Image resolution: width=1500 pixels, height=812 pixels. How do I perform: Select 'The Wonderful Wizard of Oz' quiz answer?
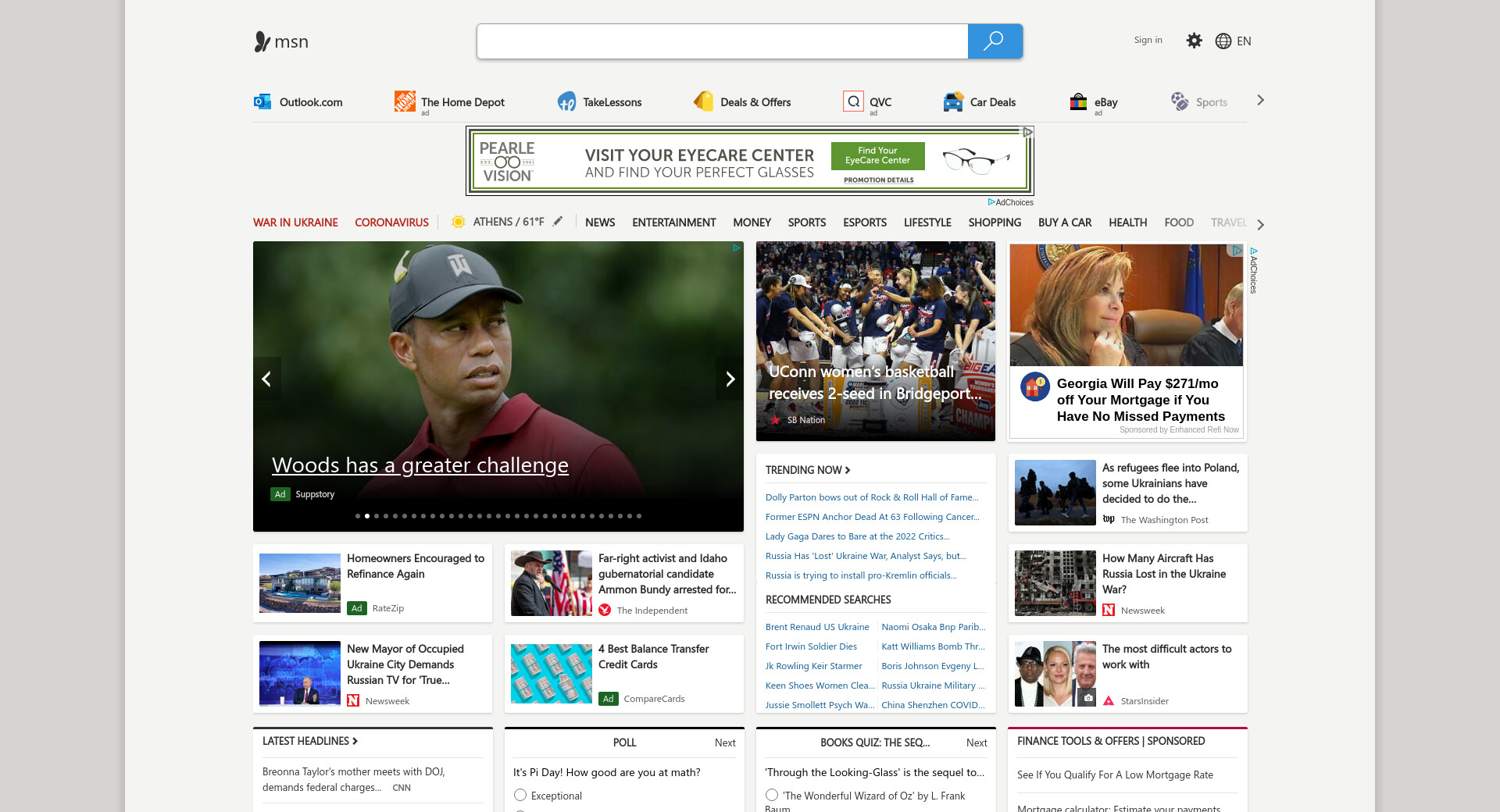click(772, 796)
